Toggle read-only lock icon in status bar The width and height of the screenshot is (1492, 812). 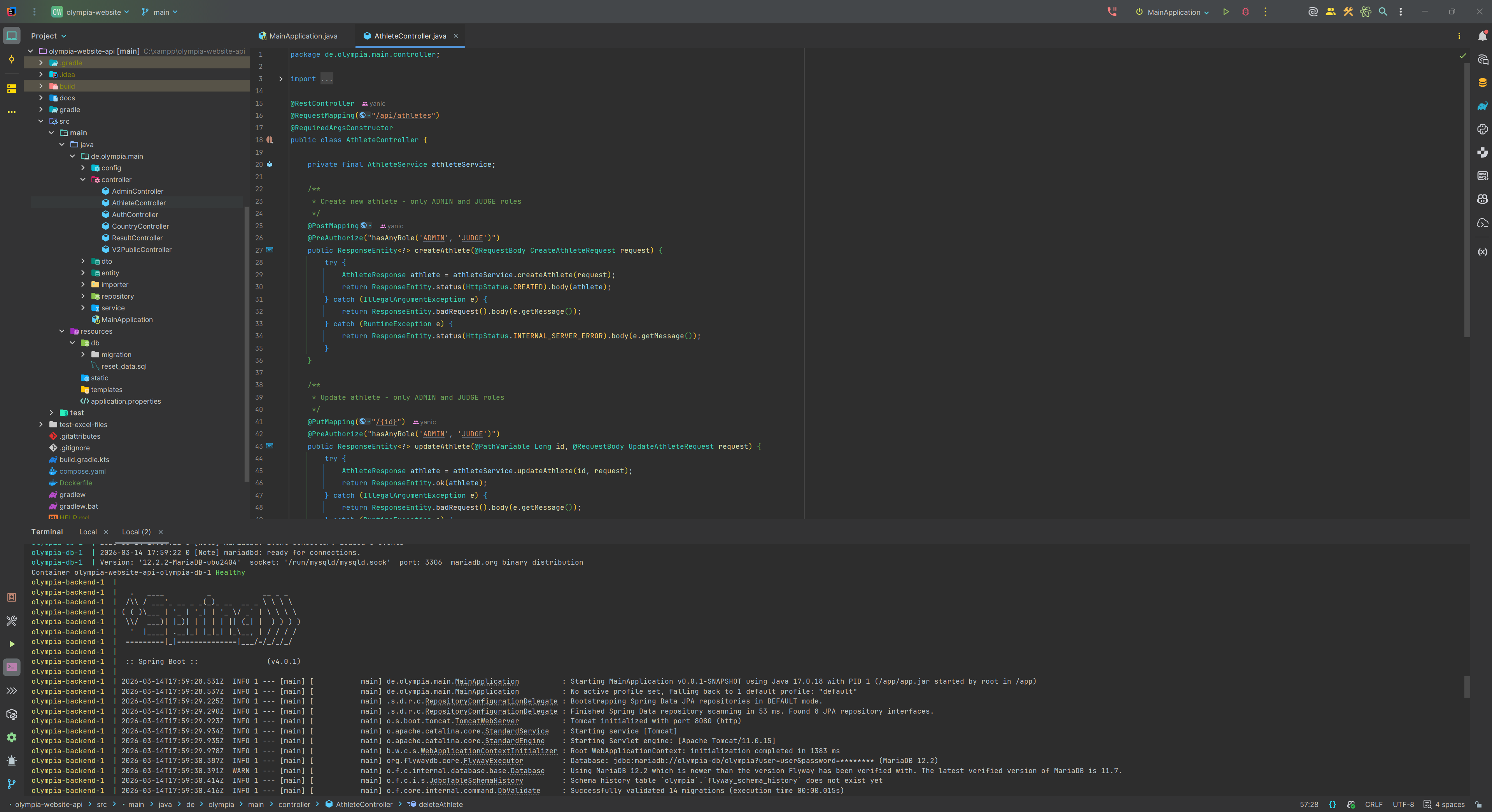point(1478,805)
